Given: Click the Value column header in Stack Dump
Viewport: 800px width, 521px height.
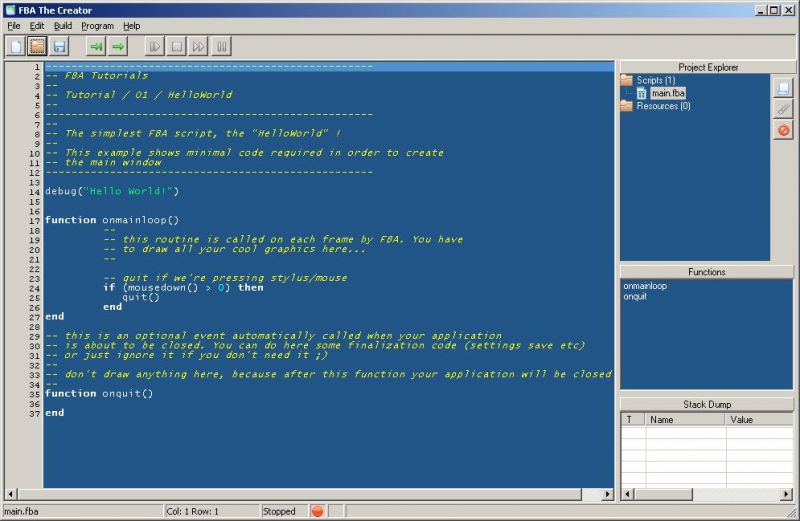Looking at the screenshot, I should [759, 419].
